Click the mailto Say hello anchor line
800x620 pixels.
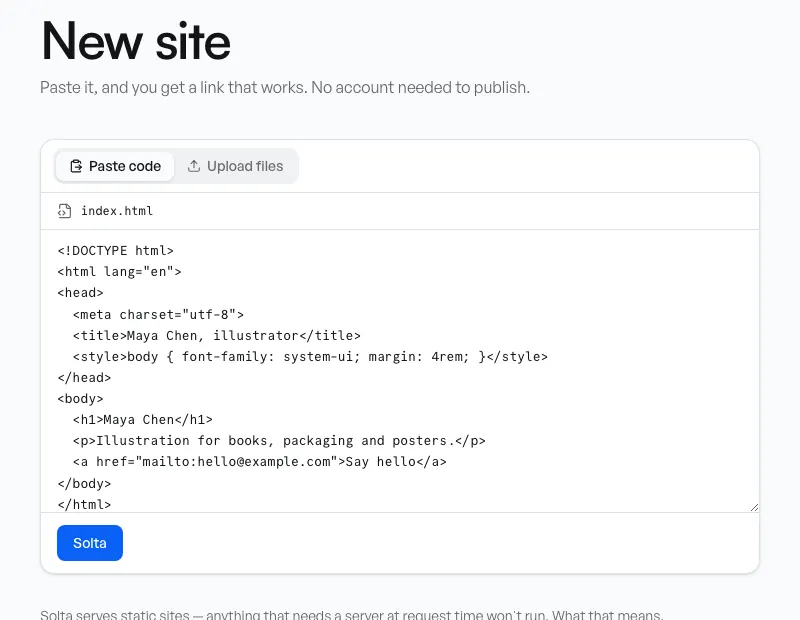(260, 462)
